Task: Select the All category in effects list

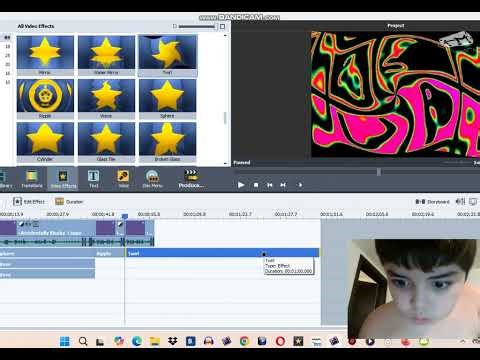Action: point(7,37)
